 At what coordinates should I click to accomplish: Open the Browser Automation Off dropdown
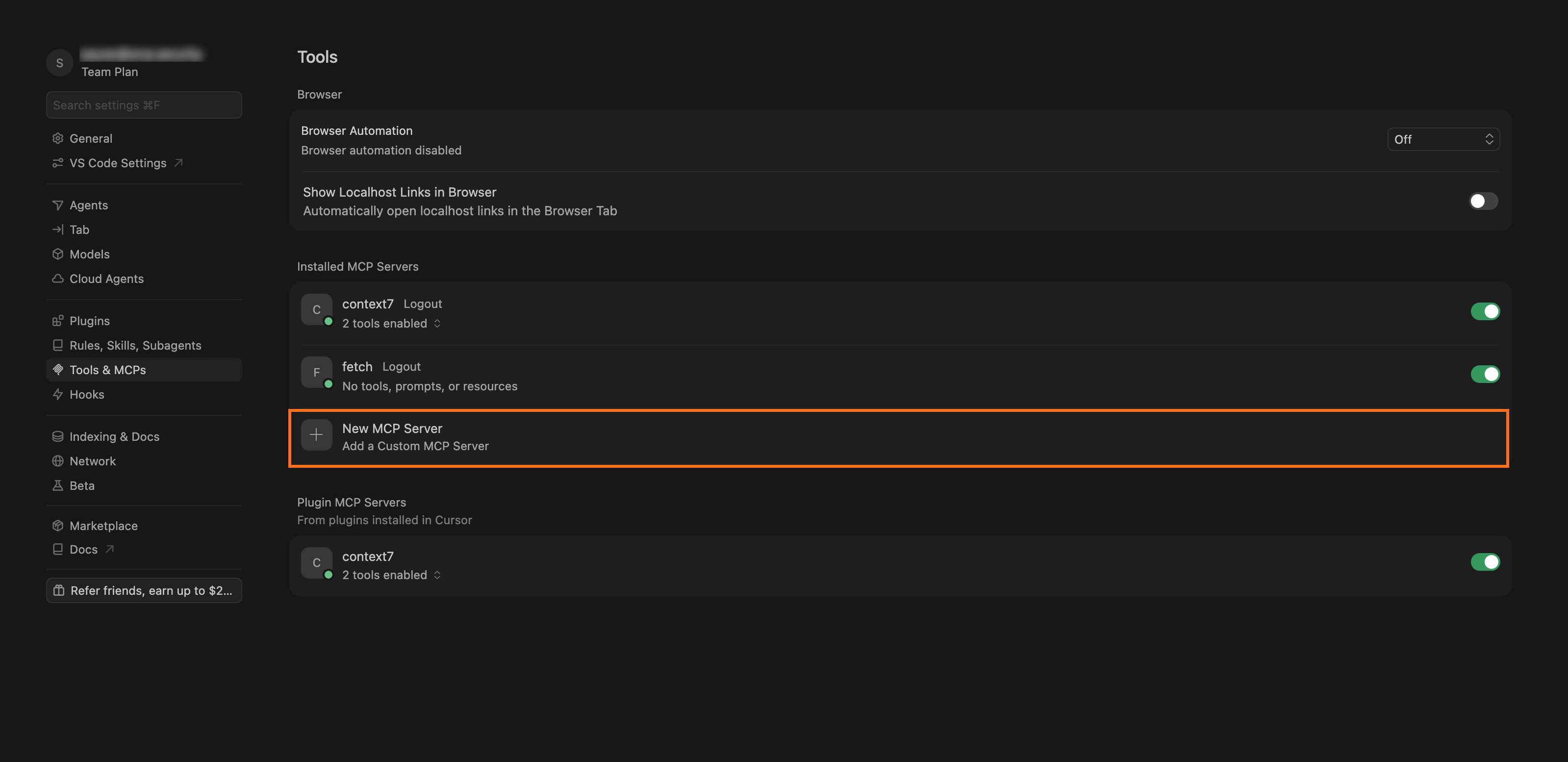pyautogui.click(x=1443, y=139)
